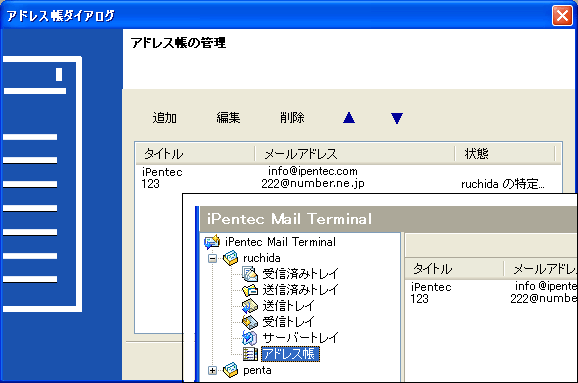Expand the penta account node

pyautogui.click(x=212, y=370)
